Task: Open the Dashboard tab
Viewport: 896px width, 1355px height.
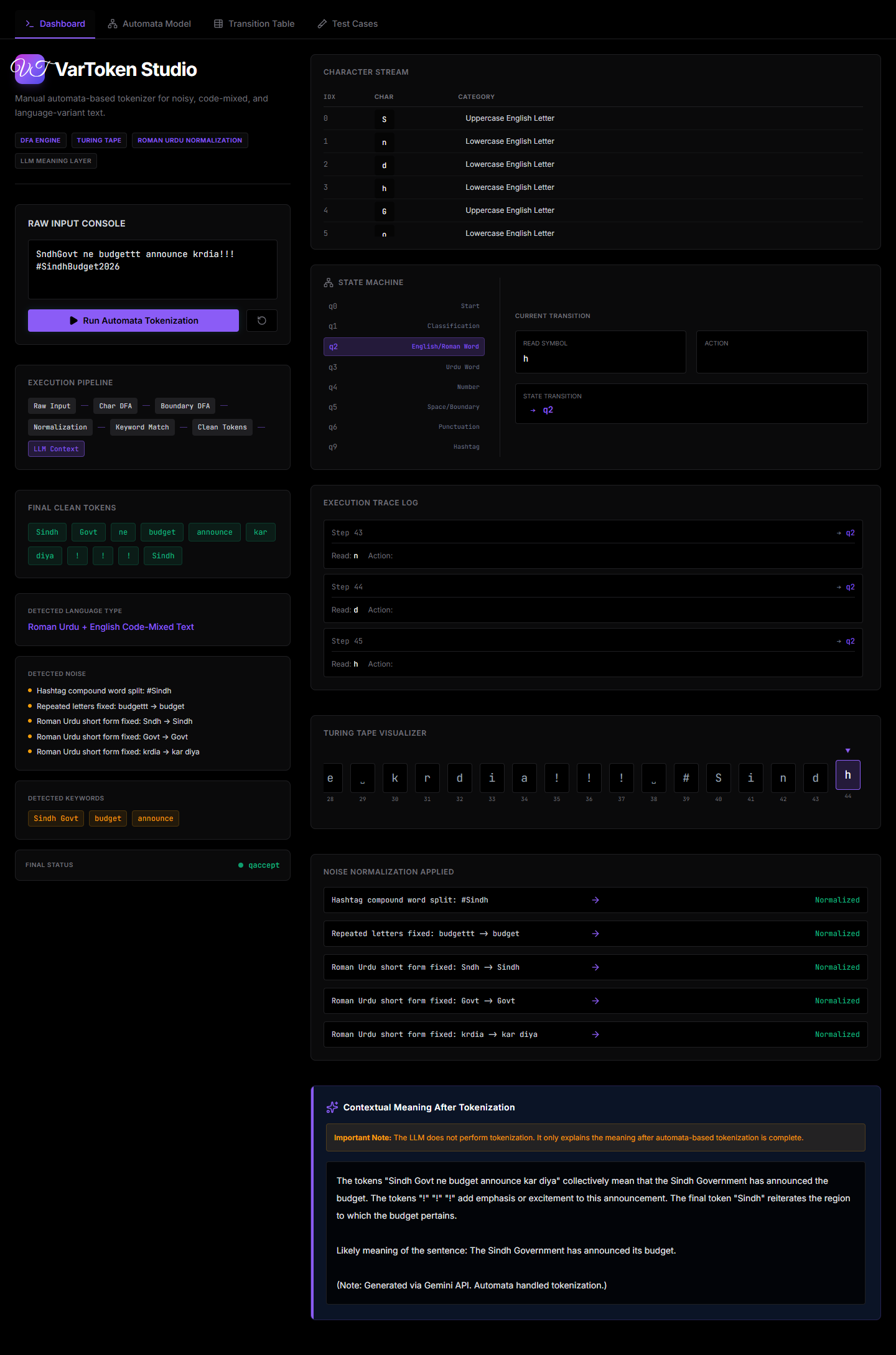Action: click(x=55, y=24)
